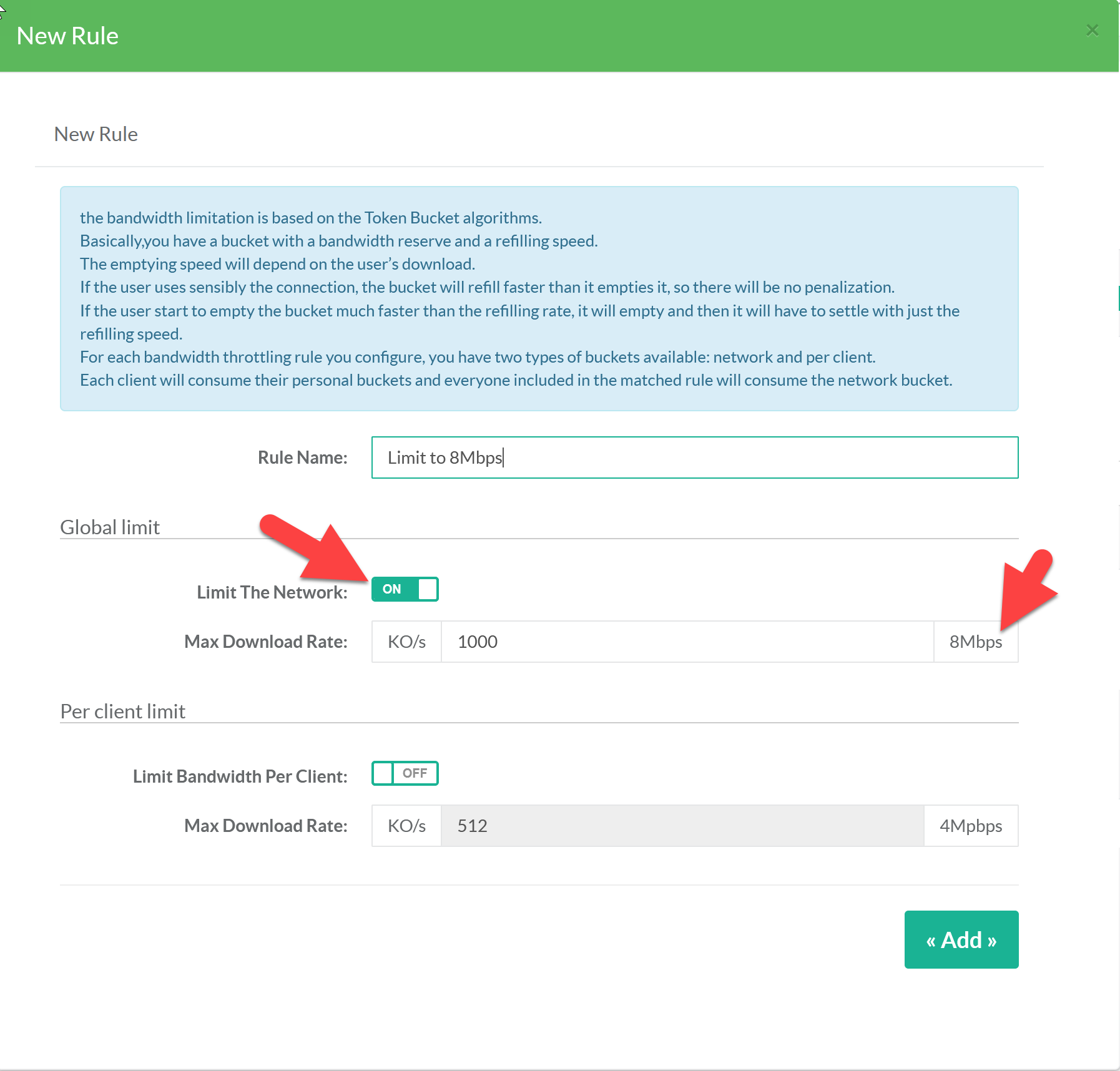This screenshot has height=1071, width=1120.
Task: Click the New Rule subheading below the header
Action: pos(96,134)
